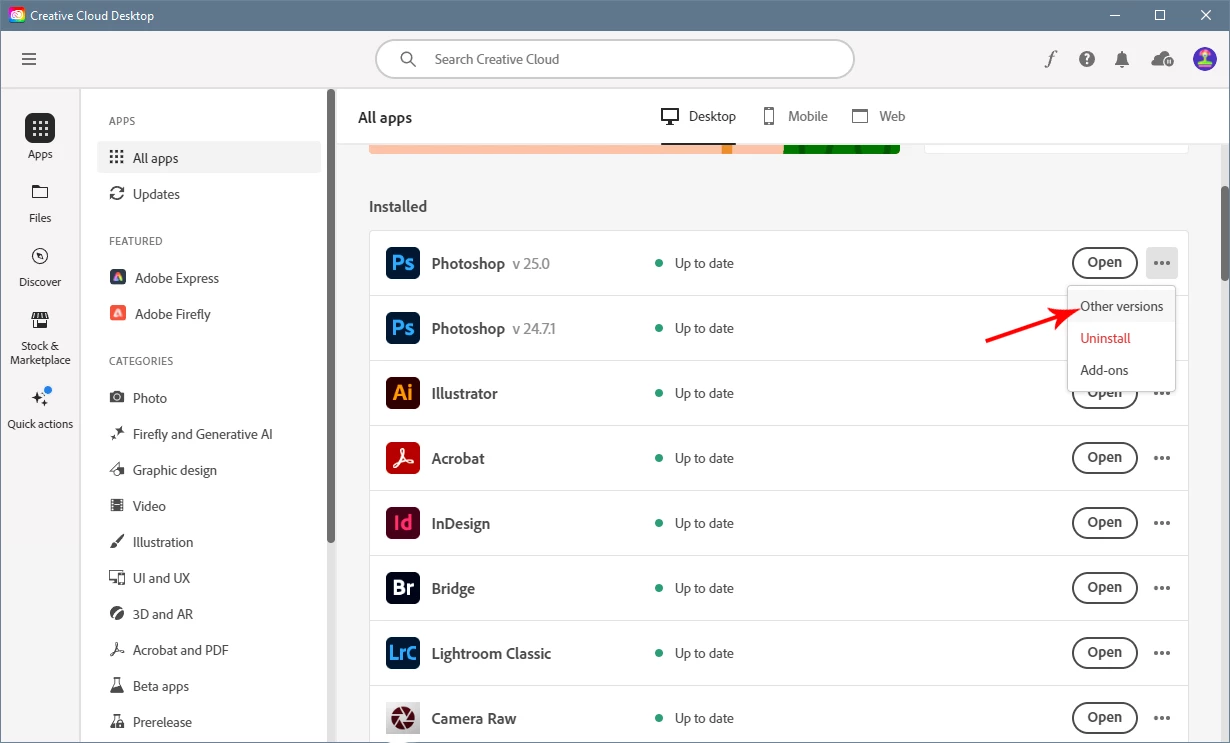Switch to the Mobile tab

[795, 116]
